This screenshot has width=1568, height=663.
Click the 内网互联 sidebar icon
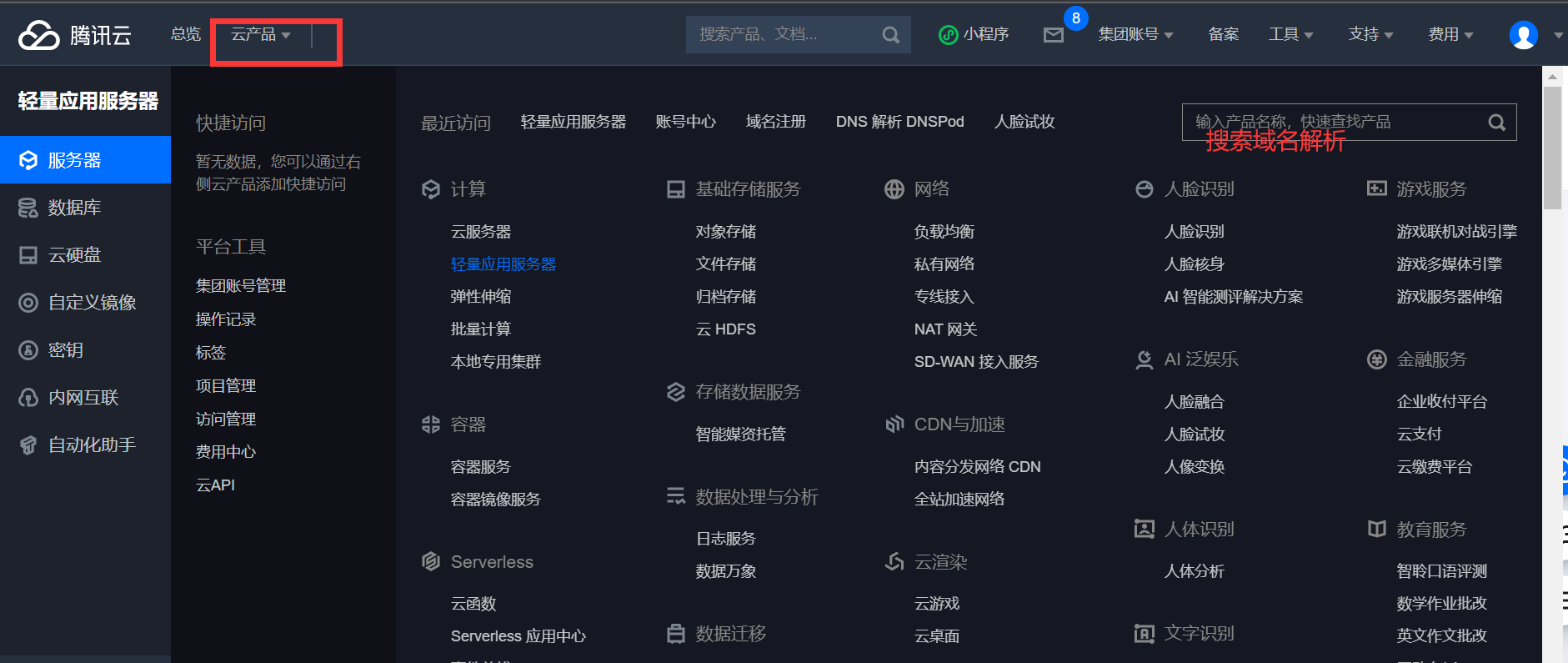tap(28, 398)
